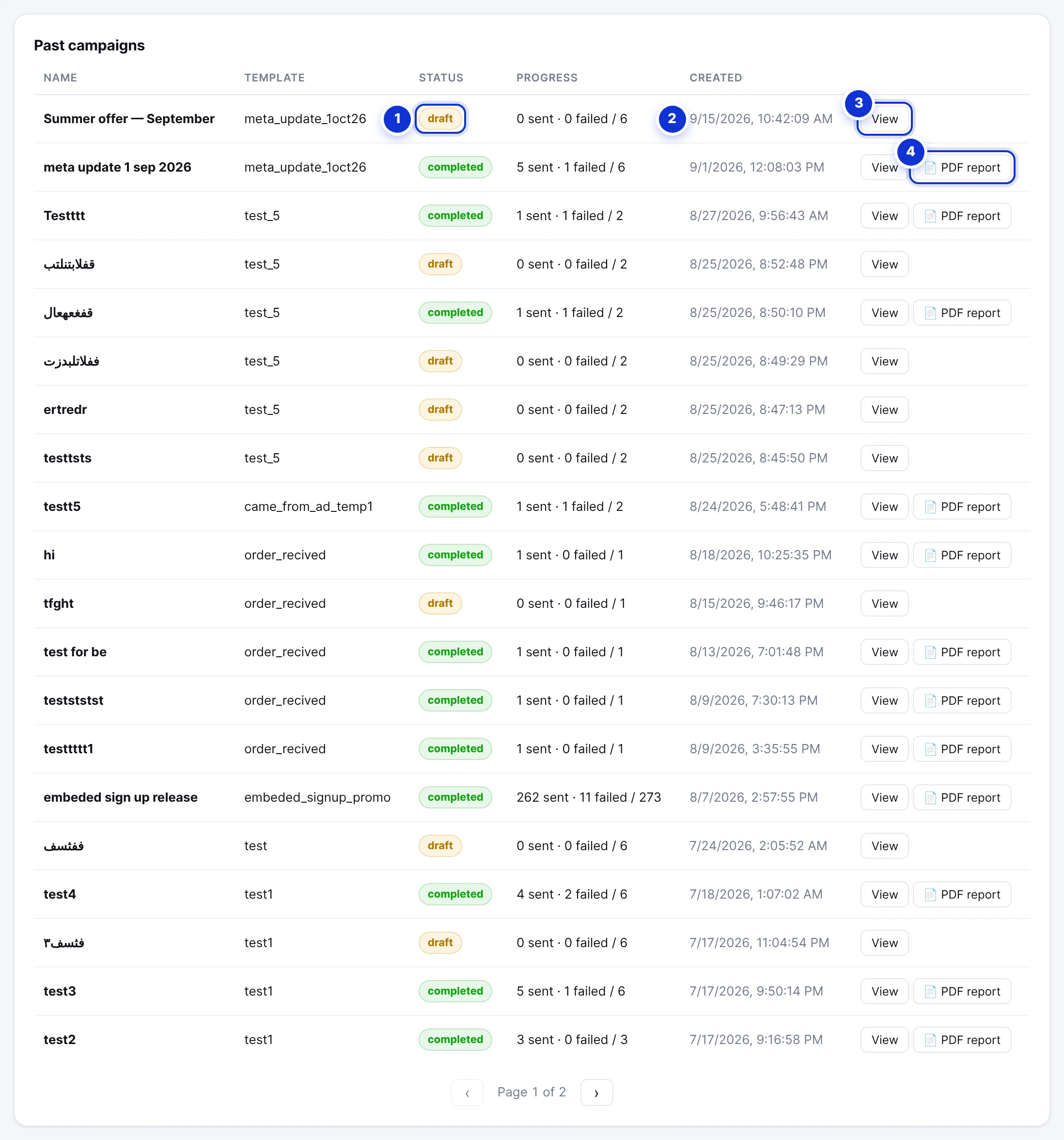
Task: View the tfght campaign
Action: click(884, 603)
